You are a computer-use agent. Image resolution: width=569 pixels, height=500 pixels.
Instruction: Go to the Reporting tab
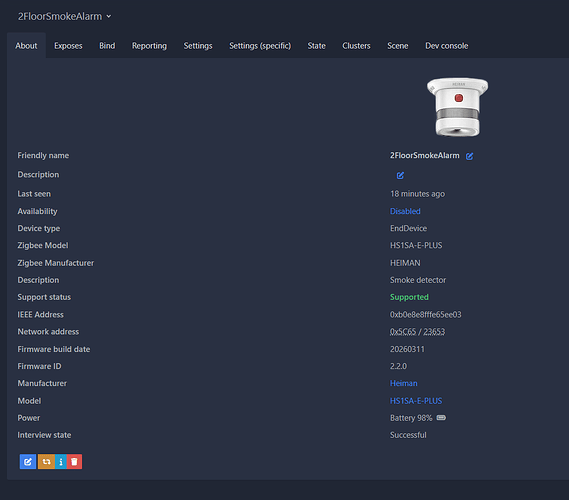[x=149, y=46]
